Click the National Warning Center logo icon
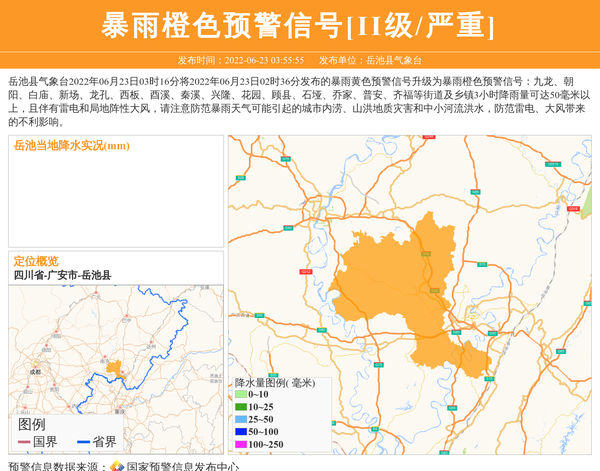Screen dimensions: 600x471 pyautogui.click(x=116, y=465)
